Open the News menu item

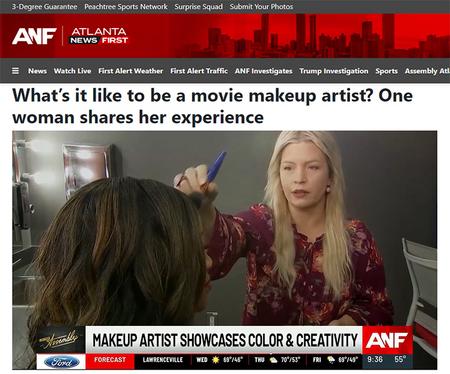coord(37,71)
